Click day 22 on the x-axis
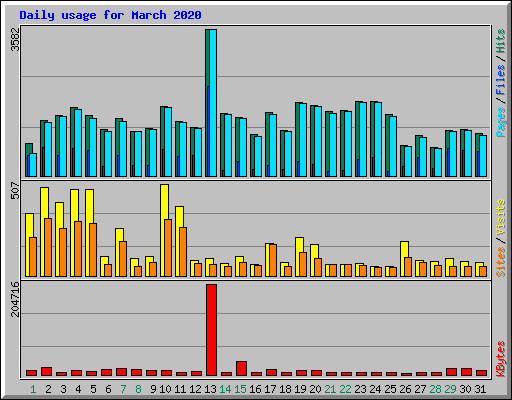This screenshot has height=400, width=512. coord(345,389)
